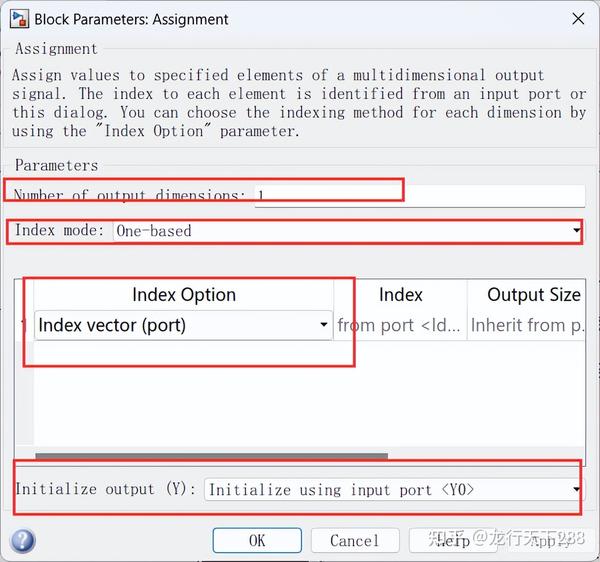Click the dropdown arrow beside One-based
600x562 pixels.
576,231
